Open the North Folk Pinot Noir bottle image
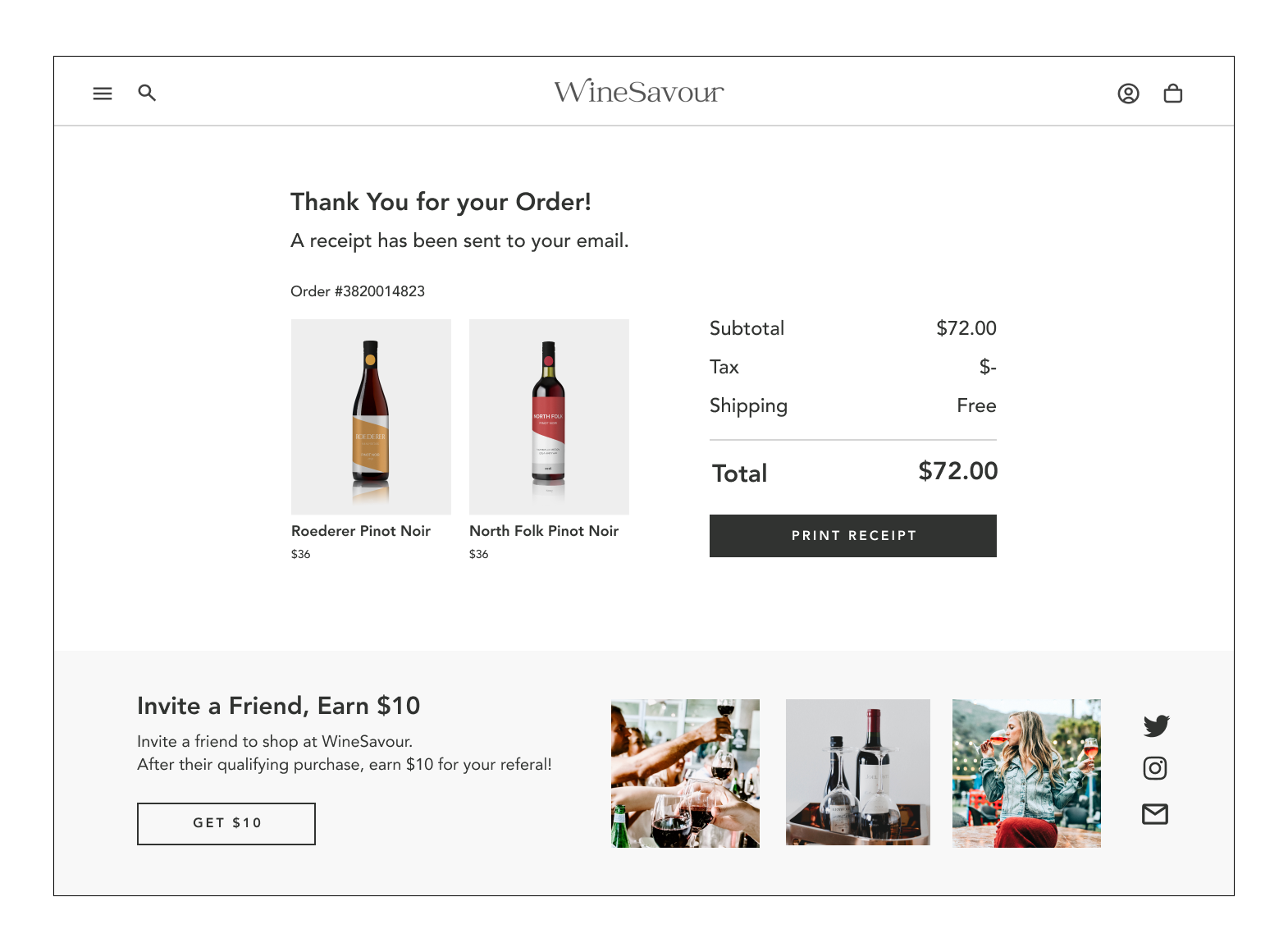Viewport: 1288px width, 952px height. point(549,417)
